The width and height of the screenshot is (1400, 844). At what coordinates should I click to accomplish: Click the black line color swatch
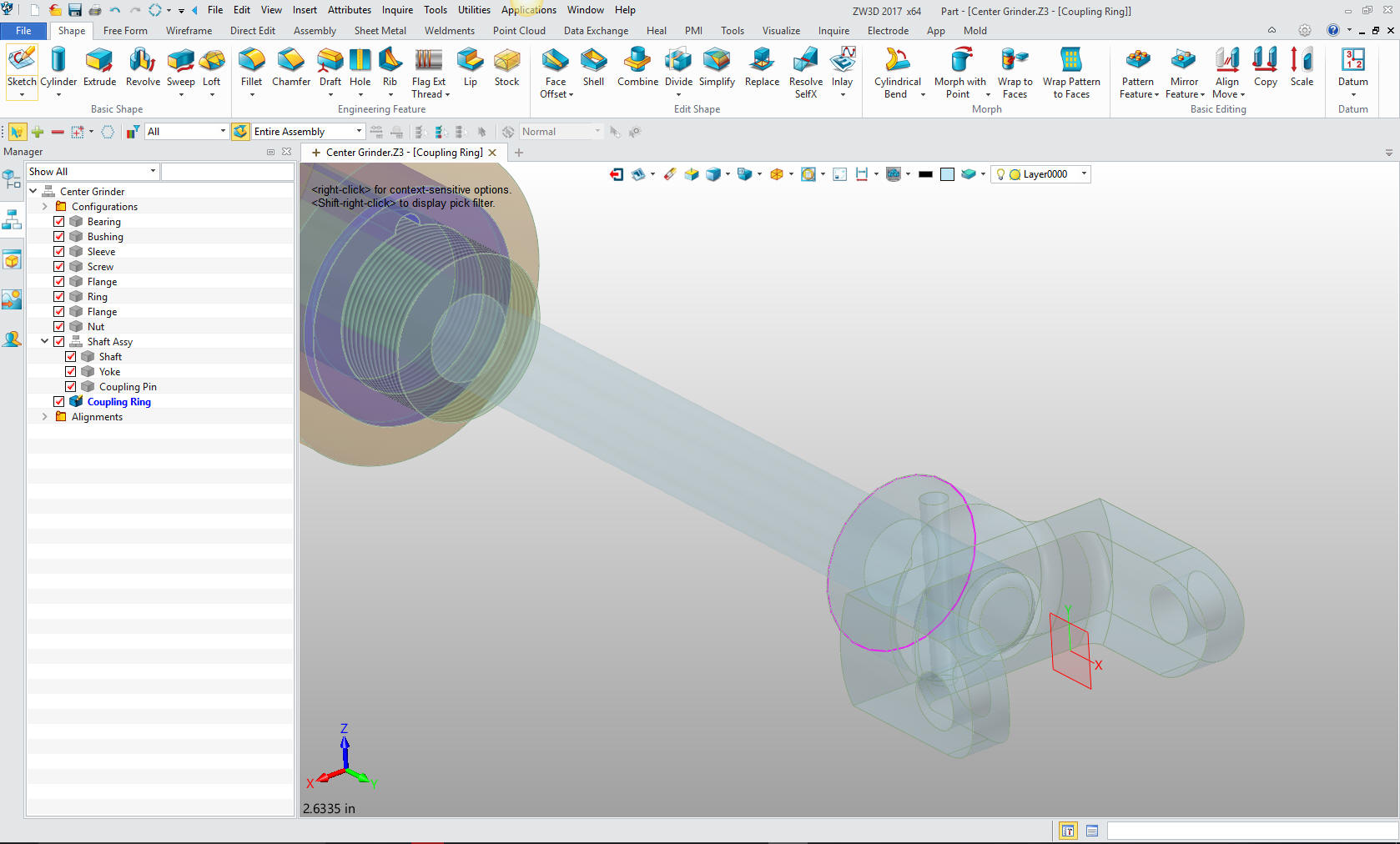pos(925,174)
